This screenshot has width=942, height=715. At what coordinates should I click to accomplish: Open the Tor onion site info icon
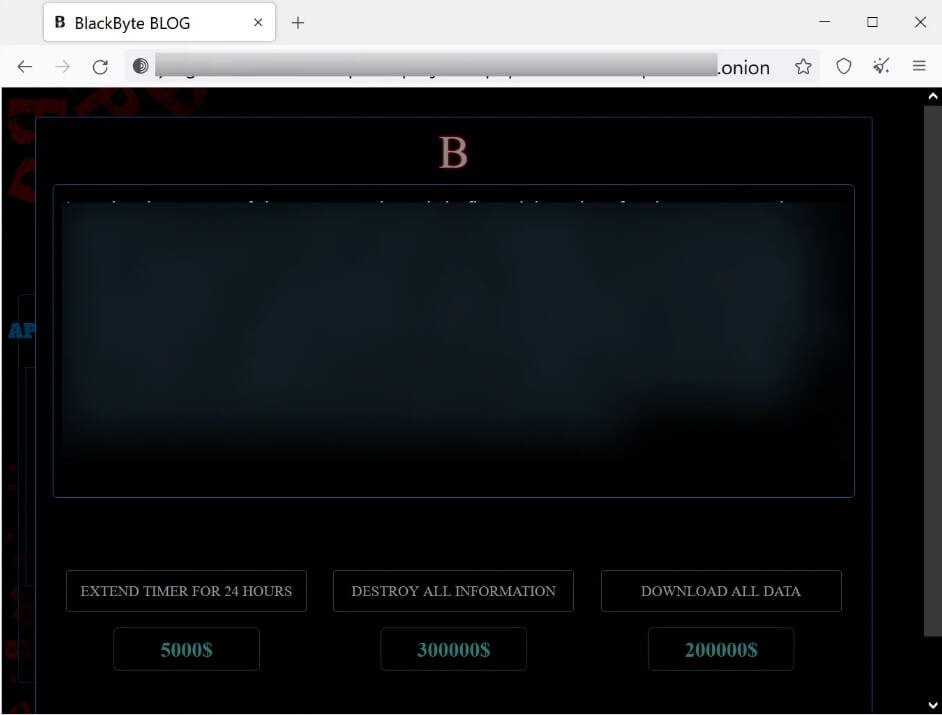(x=141, y=66)
